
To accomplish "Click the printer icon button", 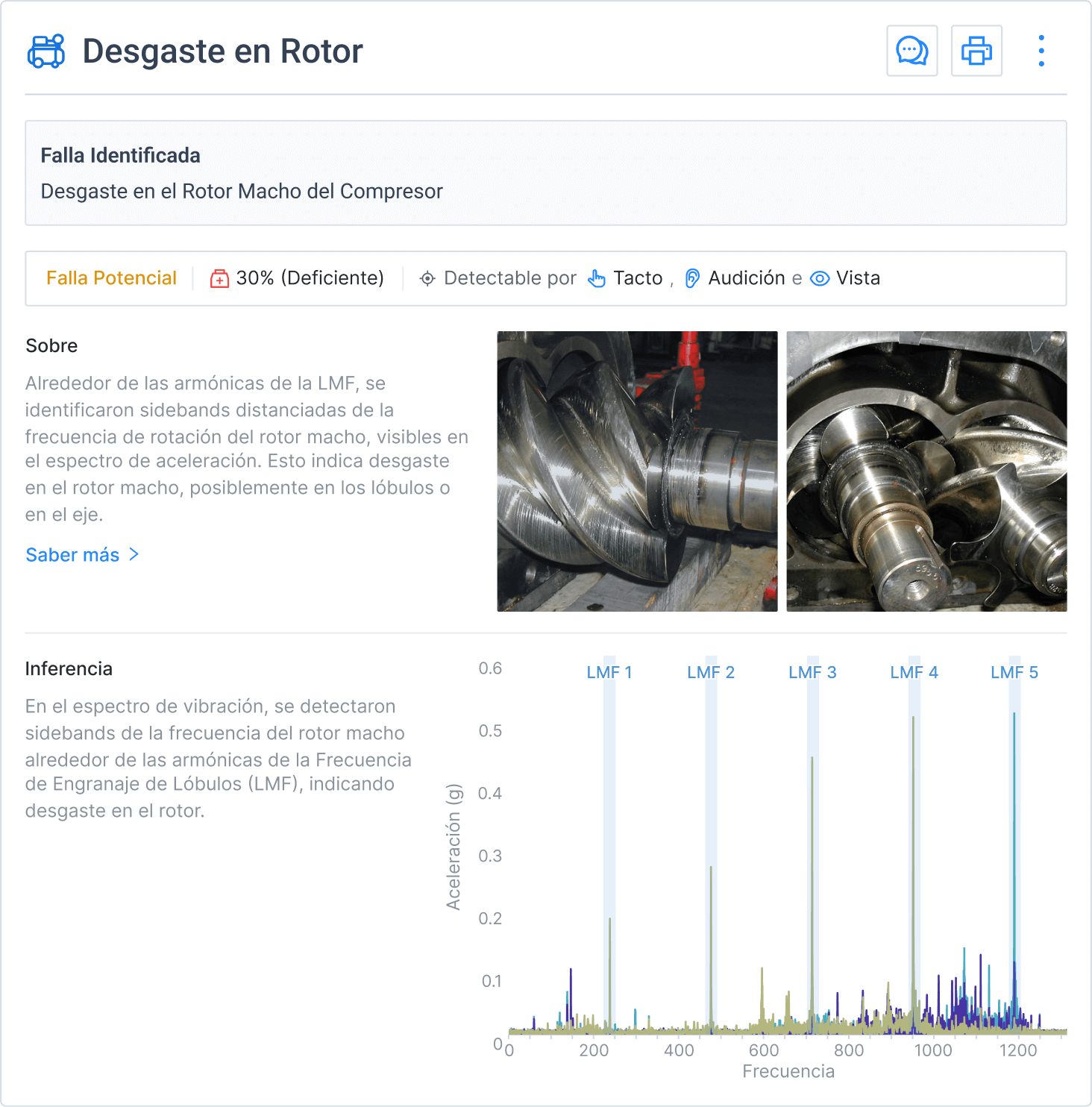I will 976,51.
